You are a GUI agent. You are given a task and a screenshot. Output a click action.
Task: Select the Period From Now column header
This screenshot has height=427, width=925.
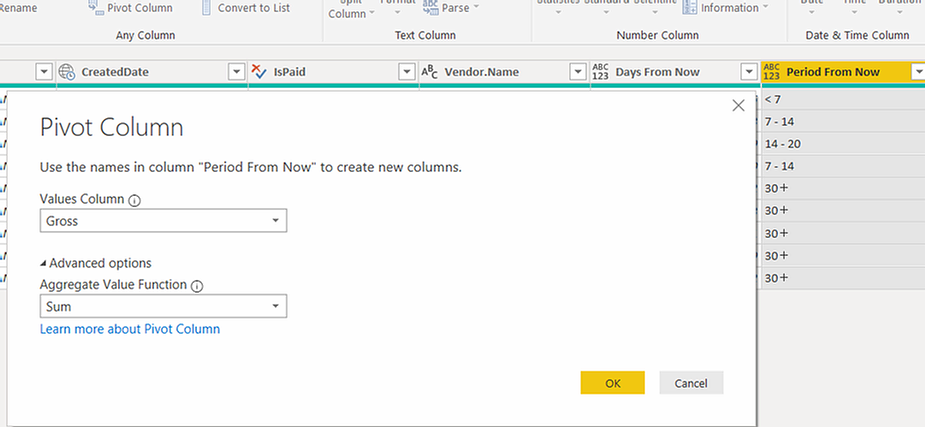click(843, 72)
